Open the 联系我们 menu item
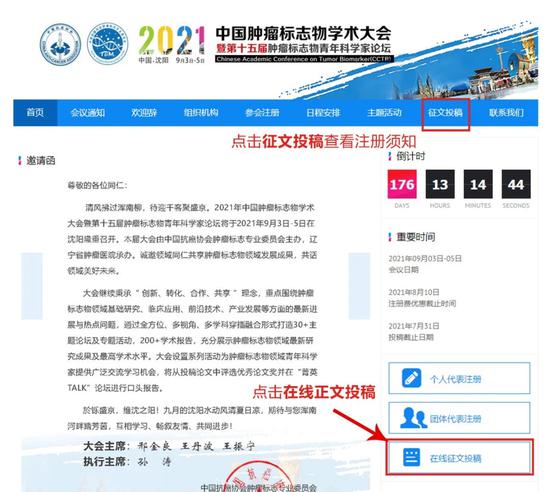 [506, 113]
